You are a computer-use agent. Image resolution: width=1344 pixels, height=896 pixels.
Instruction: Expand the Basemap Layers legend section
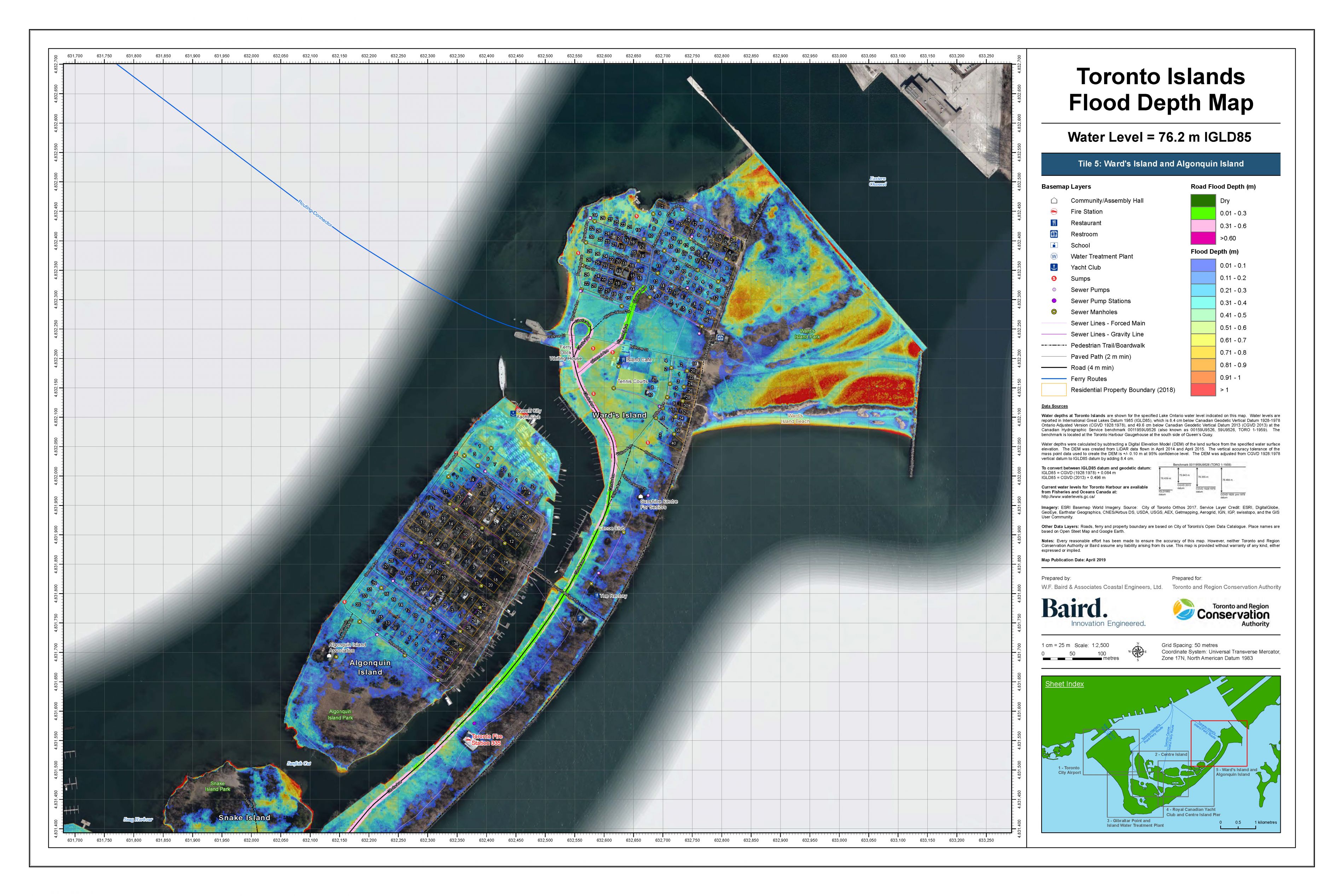point(1066,186)
